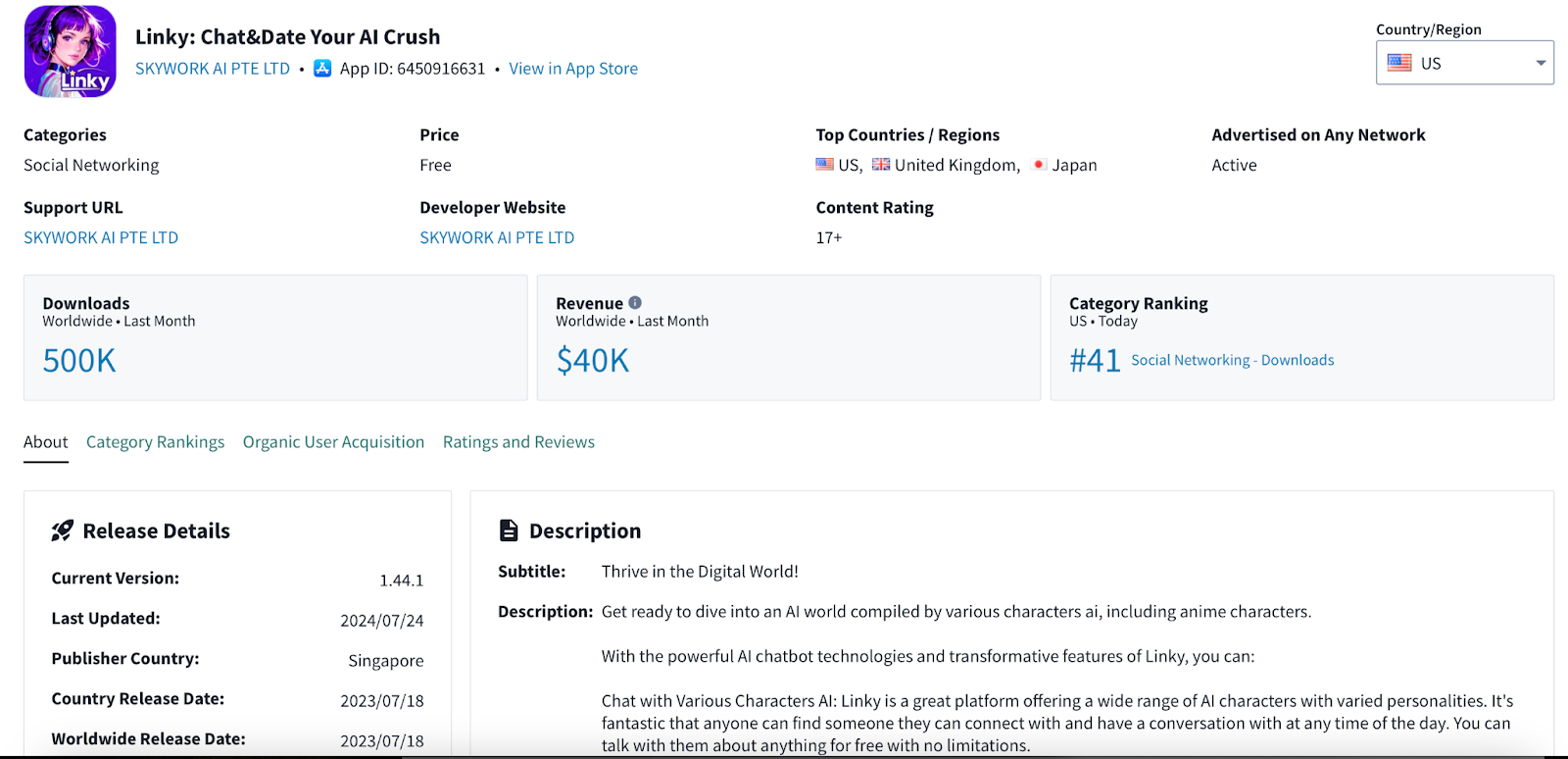This screenshot has width=1568, height=759.
Task: Open Social Networking - Downloads ranking link
Action: (1233, 360)
